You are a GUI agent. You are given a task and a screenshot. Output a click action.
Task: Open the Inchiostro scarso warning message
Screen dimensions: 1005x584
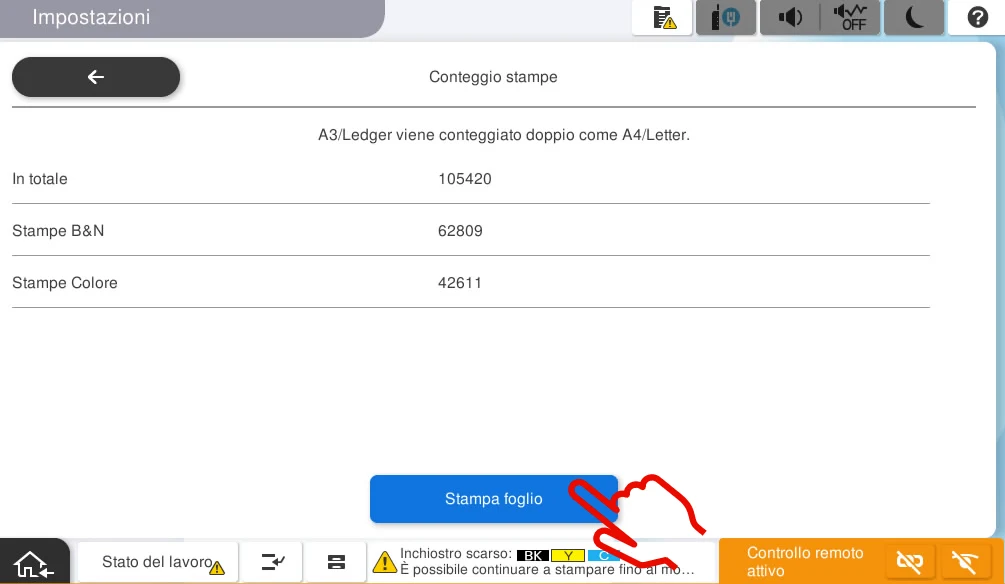(x=542, y=562)
